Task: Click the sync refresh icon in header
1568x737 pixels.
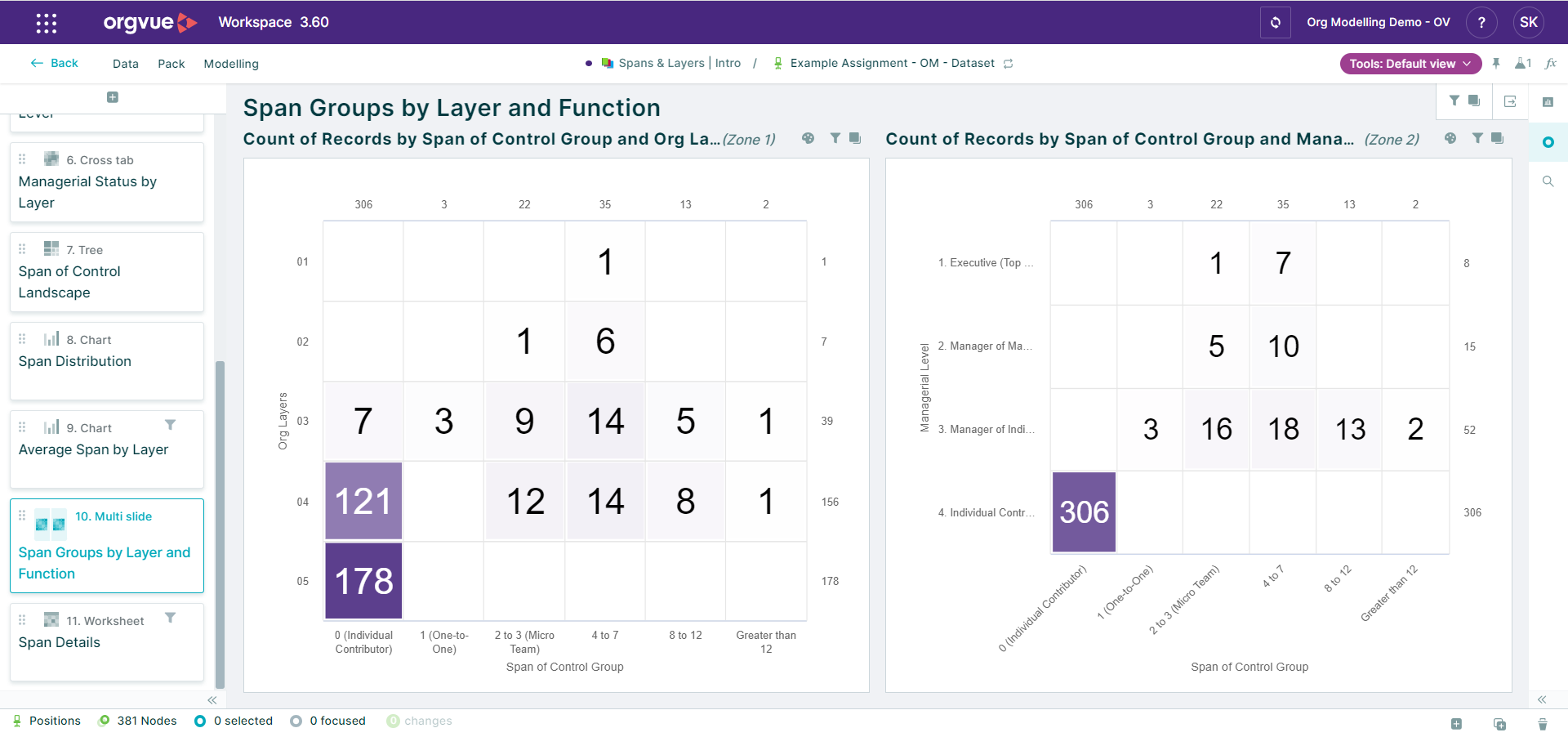Action: click(x=1276, y=22)
